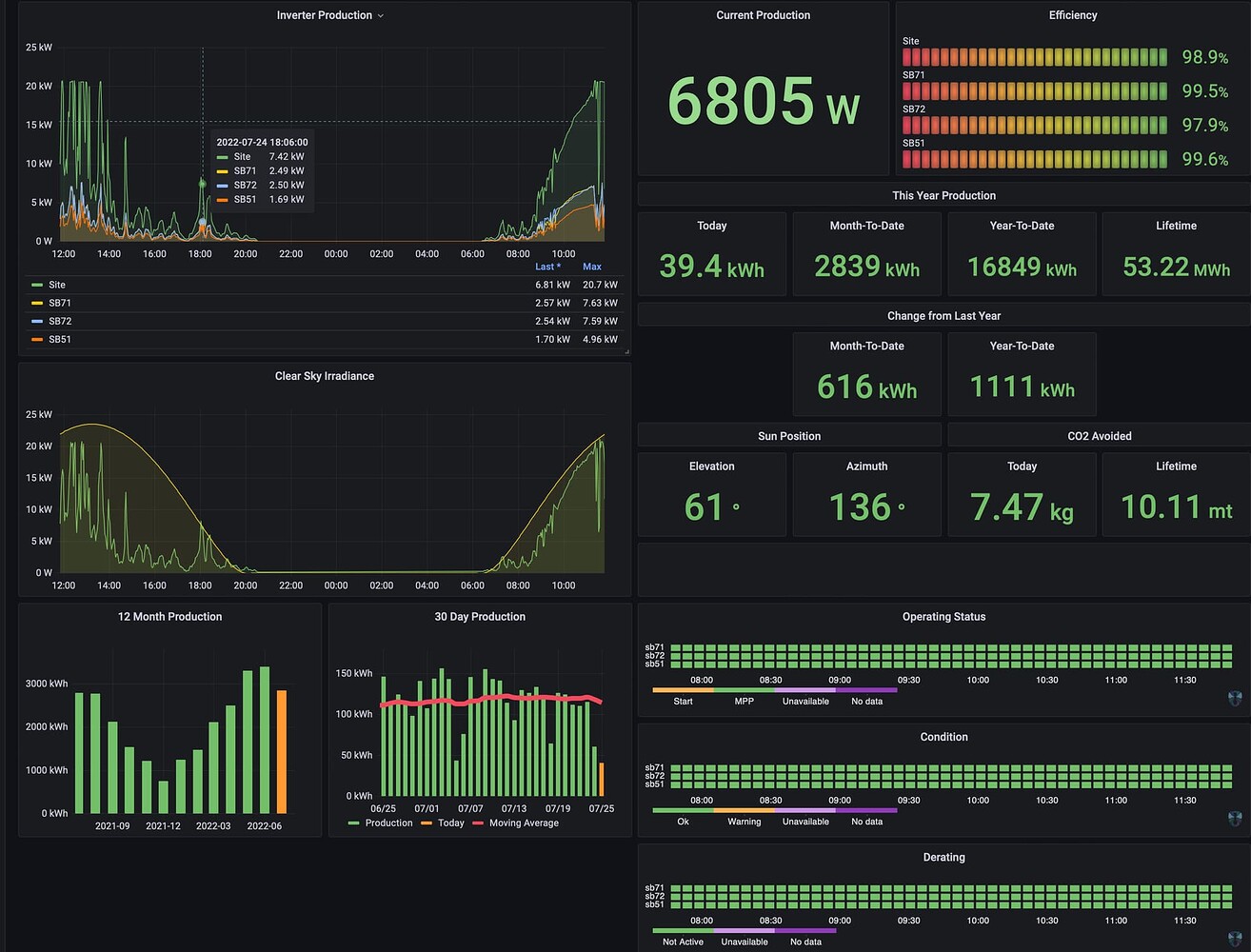Click the 99.6% SB51 efficiency value
1251x952 pixels.
click(1204, 159)
